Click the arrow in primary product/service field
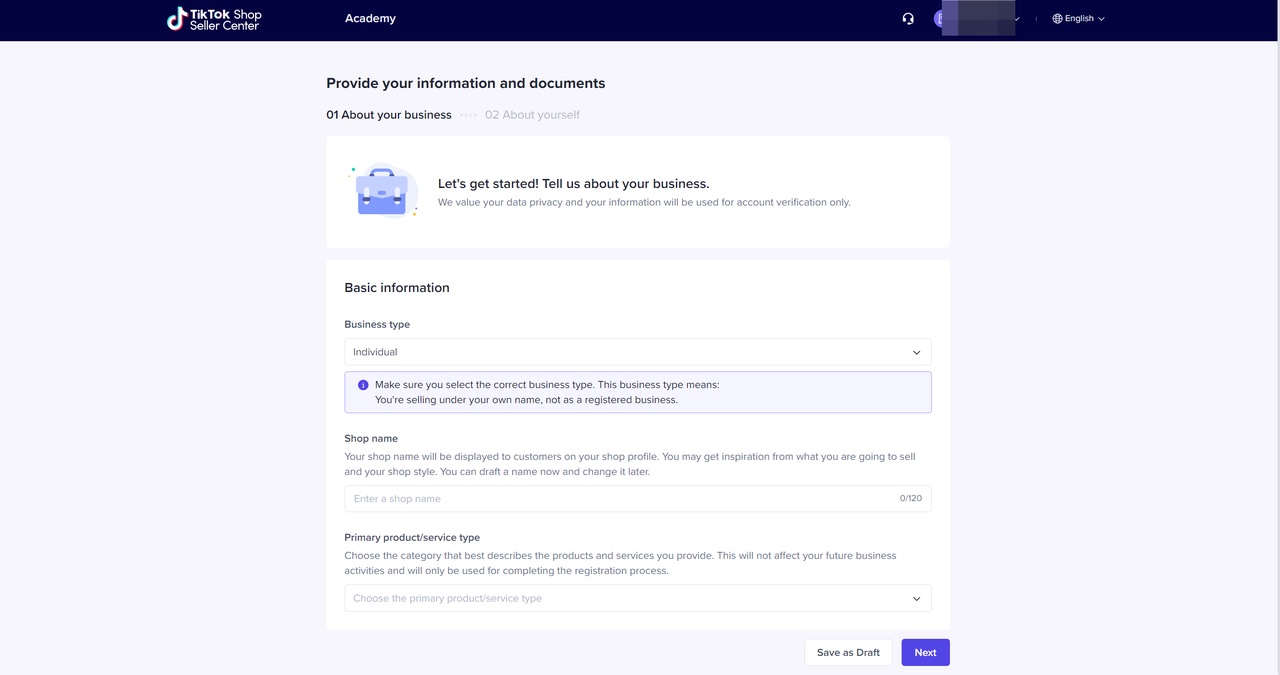Viewport: 1280px width, 675px height. pos(916,599)
